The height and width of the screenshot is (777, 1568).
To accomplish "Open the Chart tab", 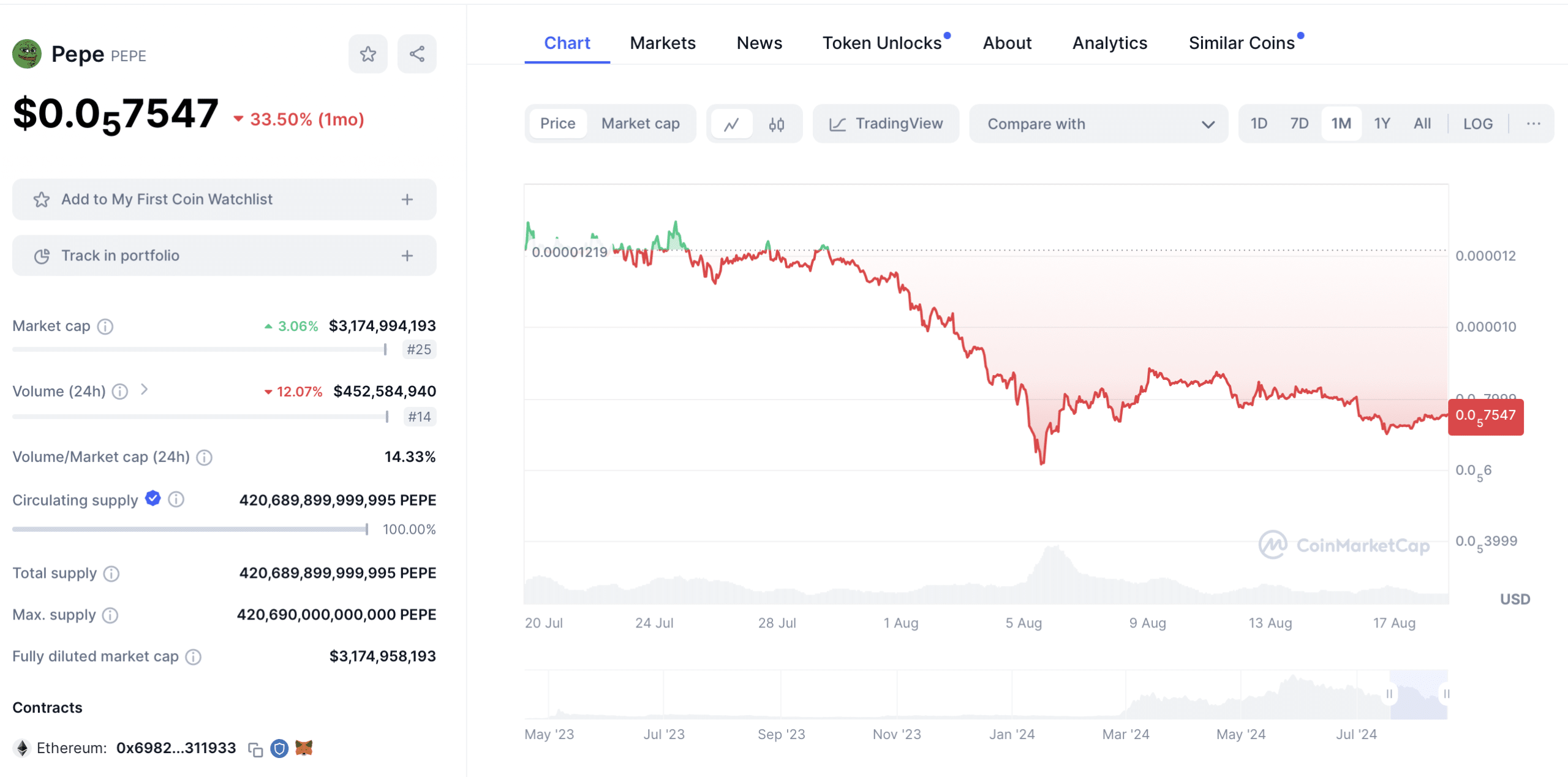I will tap(567, 43).
